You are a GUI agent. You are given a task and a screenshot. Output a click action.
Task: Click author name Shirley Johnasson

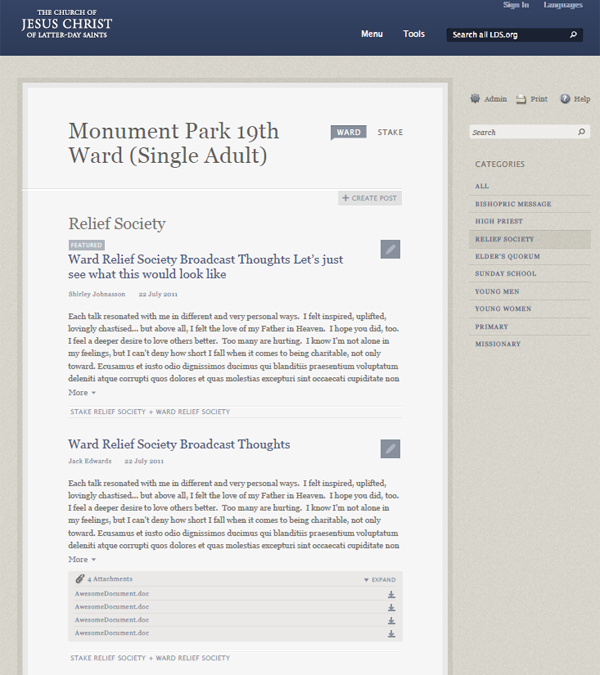click(x=97, y=294)
